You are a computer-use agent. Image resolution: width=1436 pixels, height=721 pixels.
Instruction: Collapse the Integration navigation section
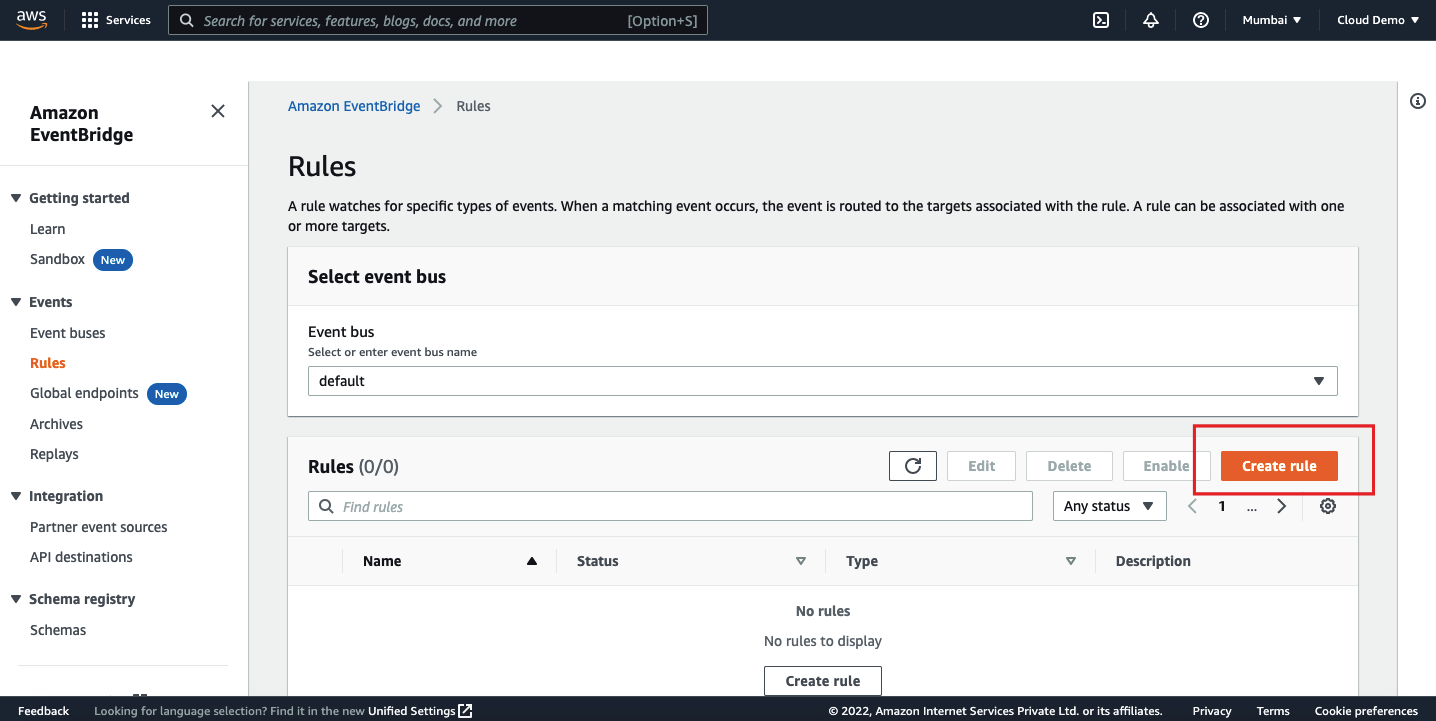click(x=16, y=496)
